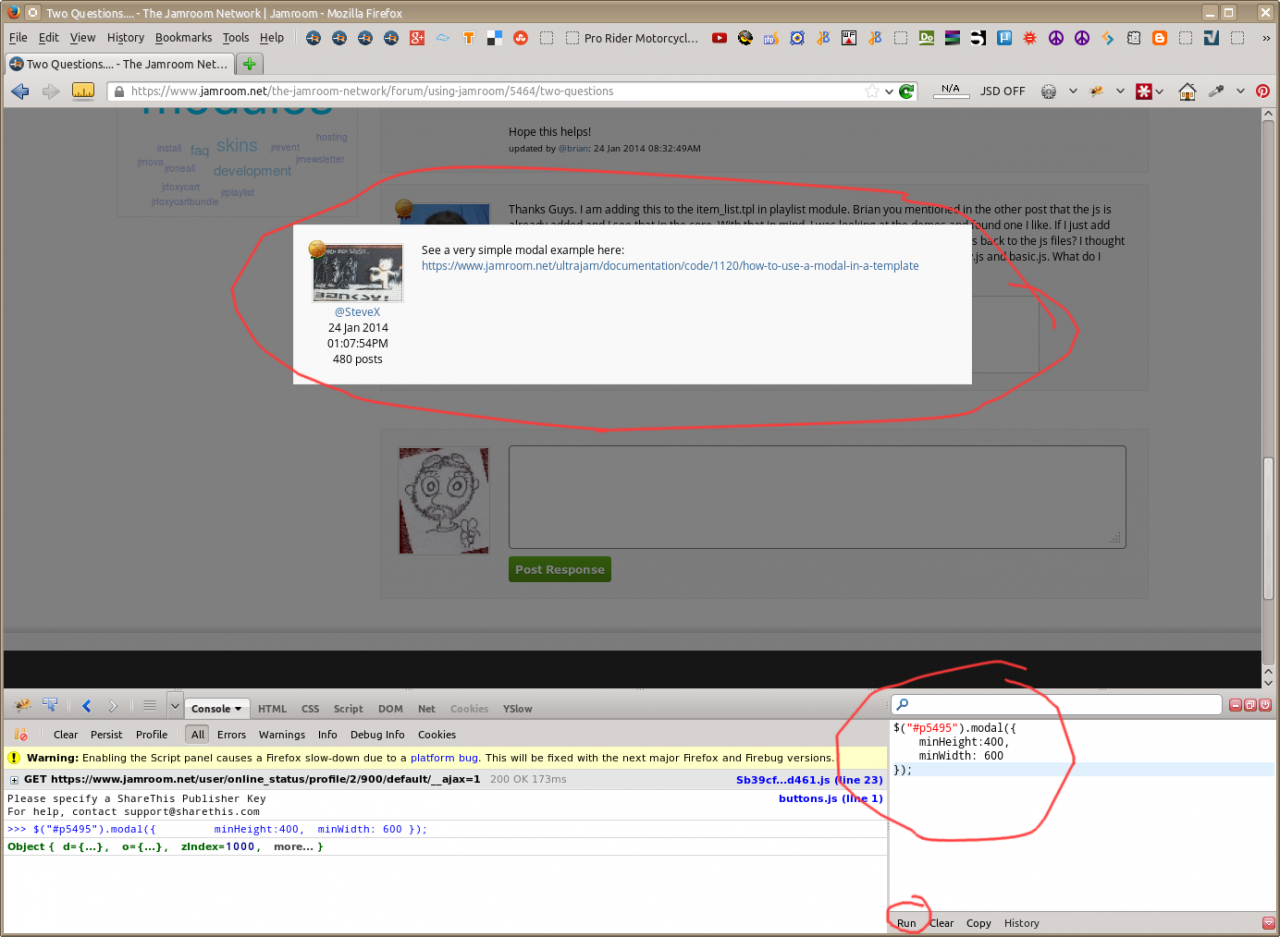Click the home icon in navigation toolbar
This screenshot has height=937, width=1280.
pyautogui.click(x=1187, y=91)
